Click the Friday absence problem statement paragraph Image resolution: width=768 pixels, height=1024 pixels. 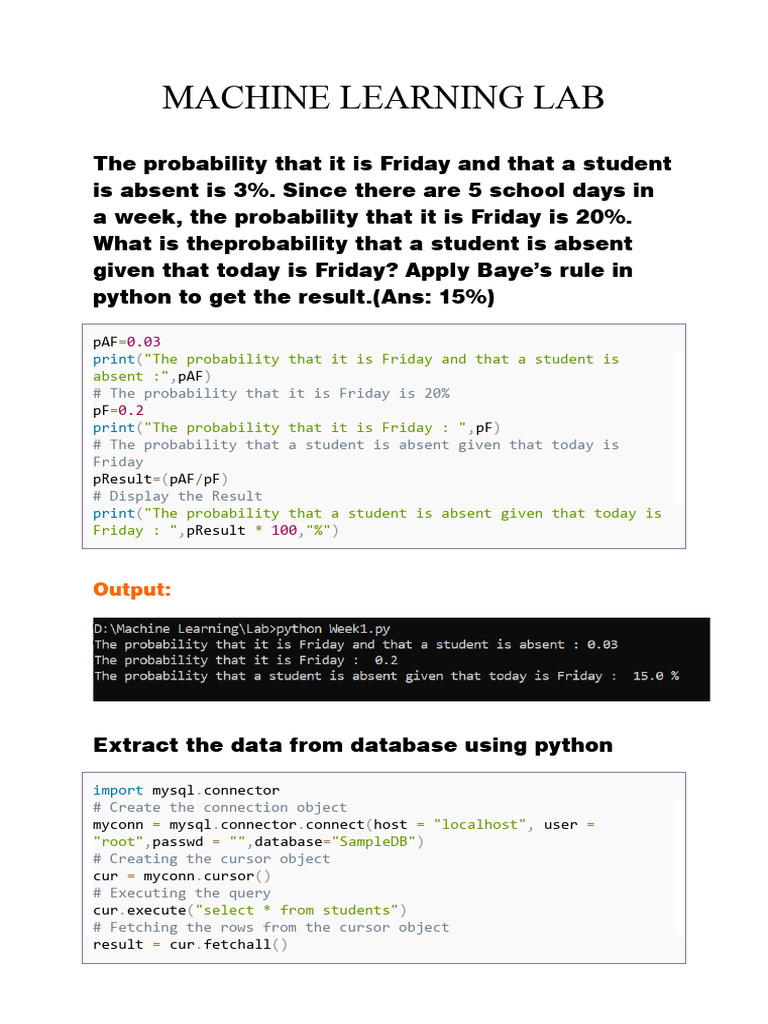(383, 230)
